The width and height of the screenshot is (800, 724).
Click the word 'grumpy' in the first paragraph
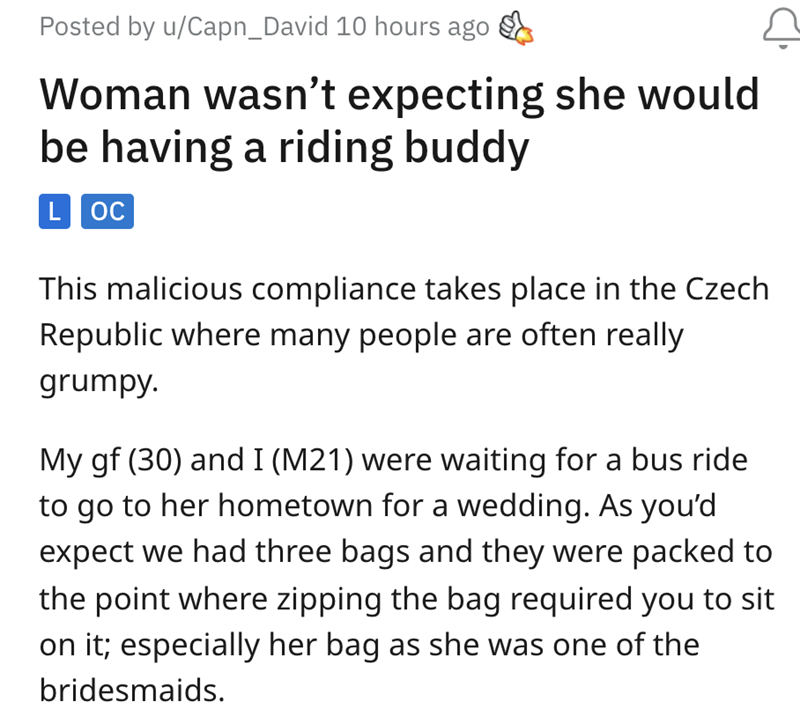(97, 383)
